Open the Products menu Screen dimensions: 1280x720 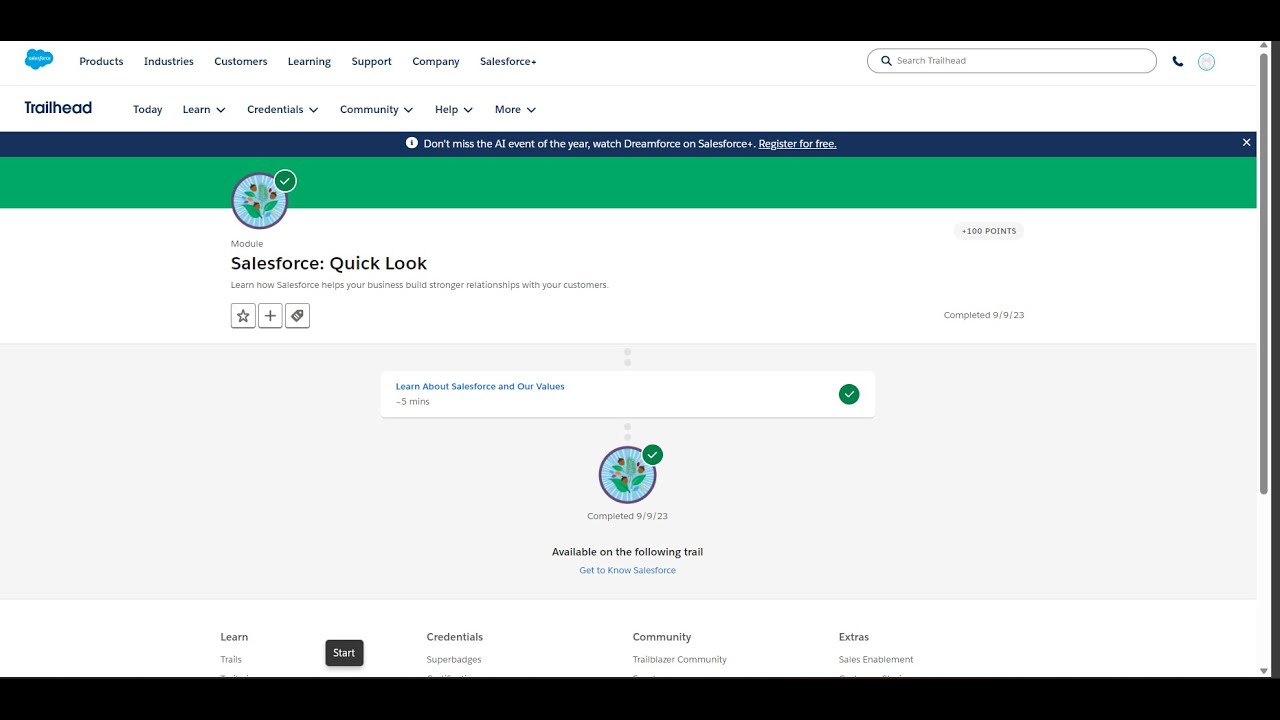coord(101,62)
